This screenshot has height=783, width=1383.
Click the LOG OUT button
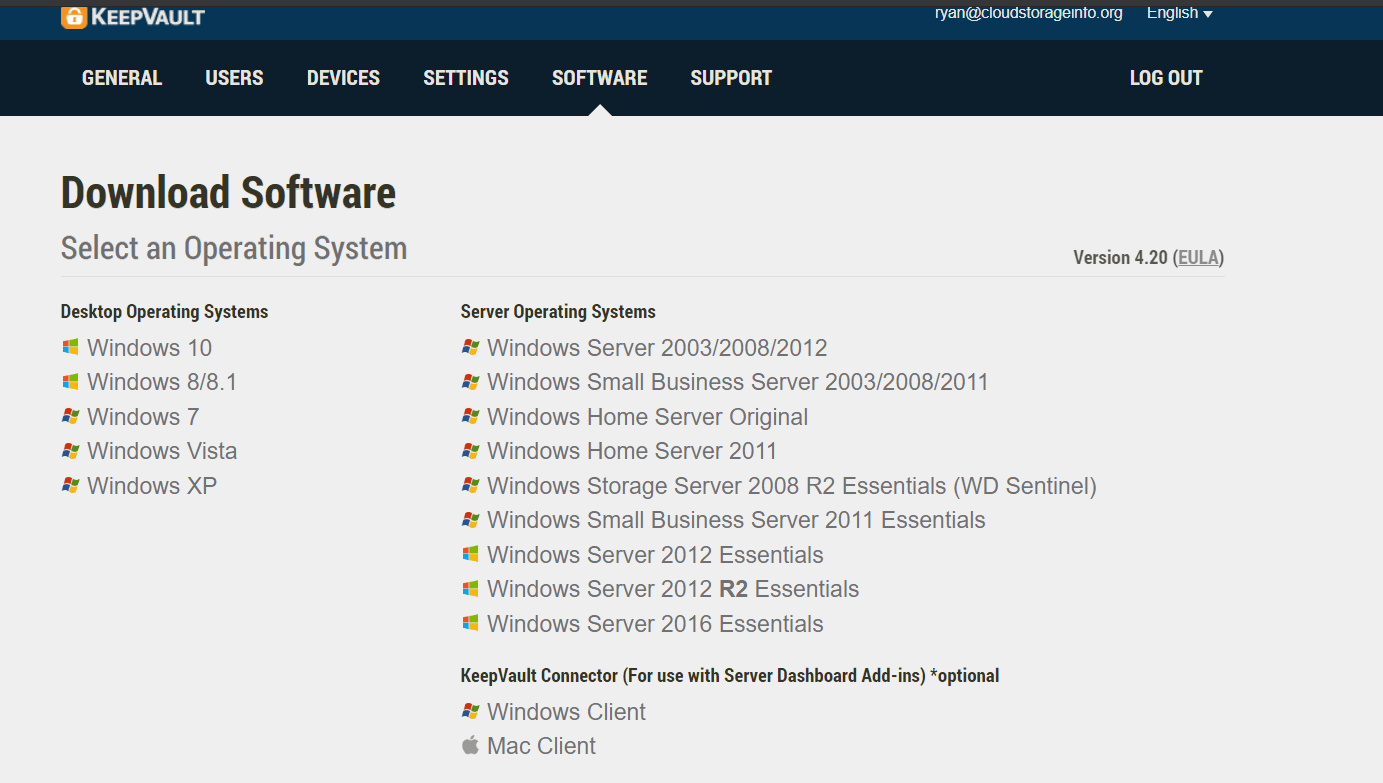pyautogui.click(x=1166, y=78)
